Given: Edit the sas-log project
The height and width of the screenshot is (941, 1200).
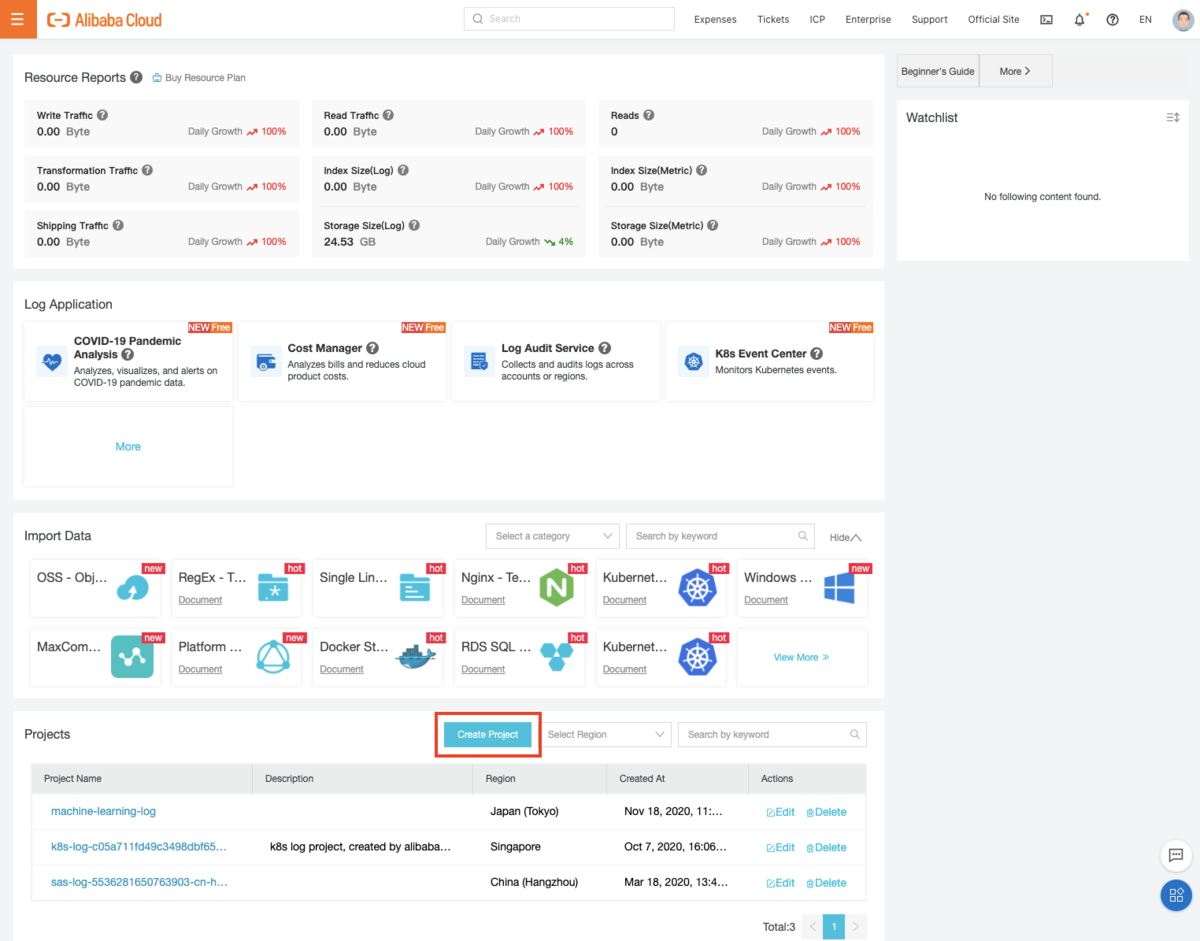Looking at the screenshot, I should coord(781,883).
